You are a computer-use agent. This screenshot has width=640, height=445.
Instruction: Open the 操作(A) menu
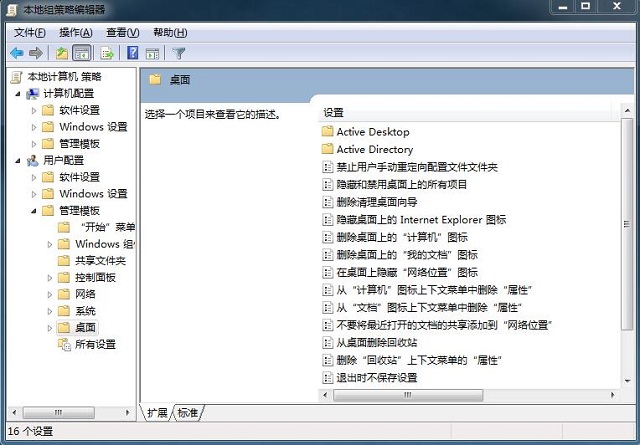click(x=76, y=33)
